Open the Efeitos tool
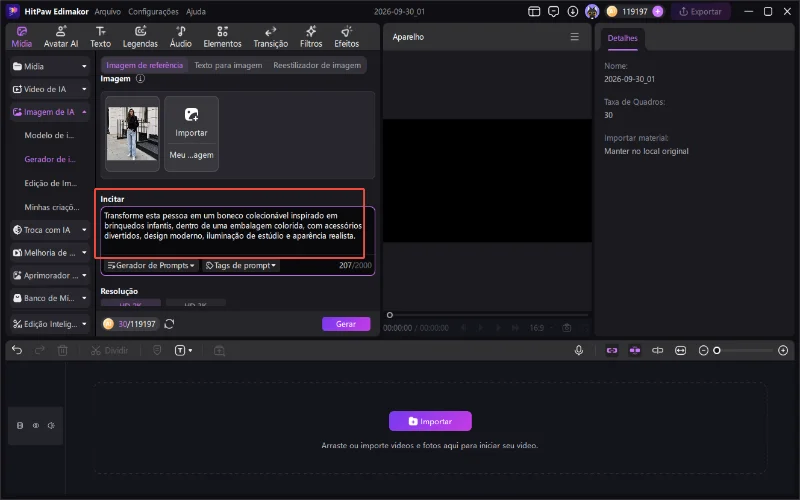 tap(346, 37)
